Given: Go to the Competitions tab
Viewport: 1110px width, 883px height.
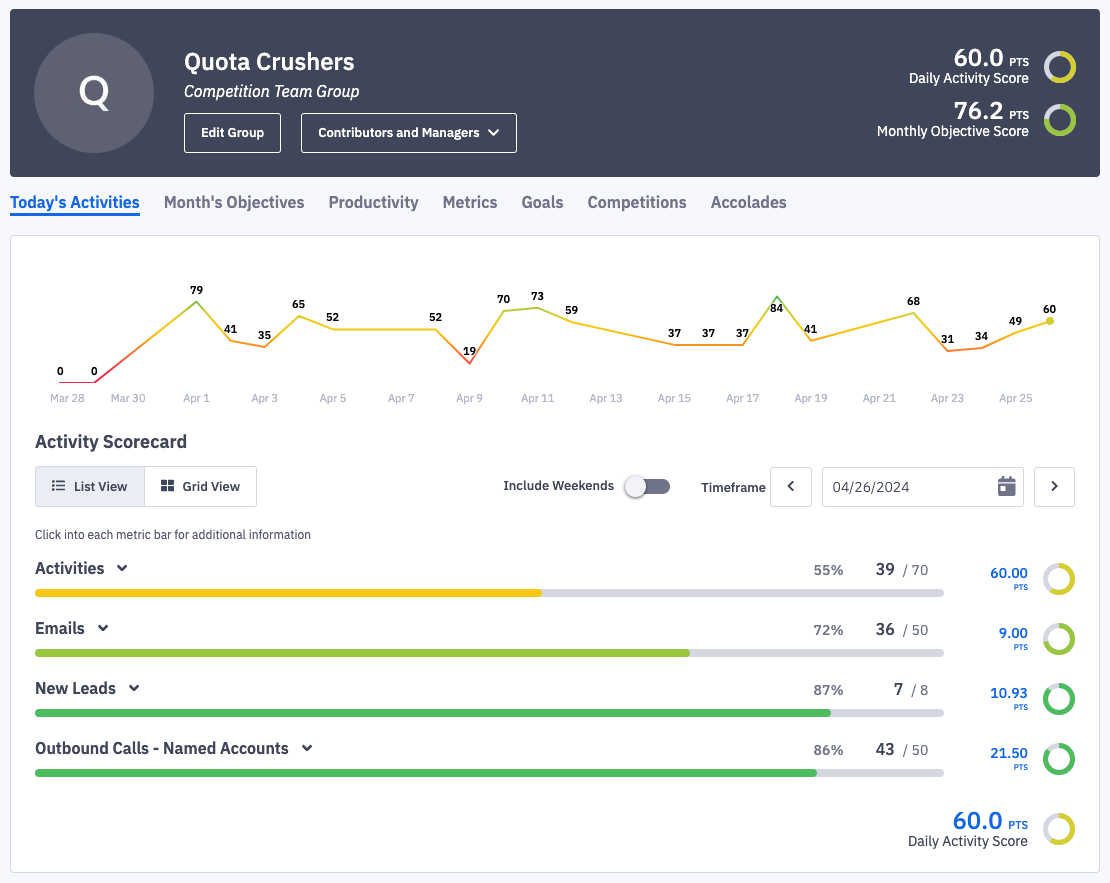Looking at the screenshot, I should coord(637,202).
